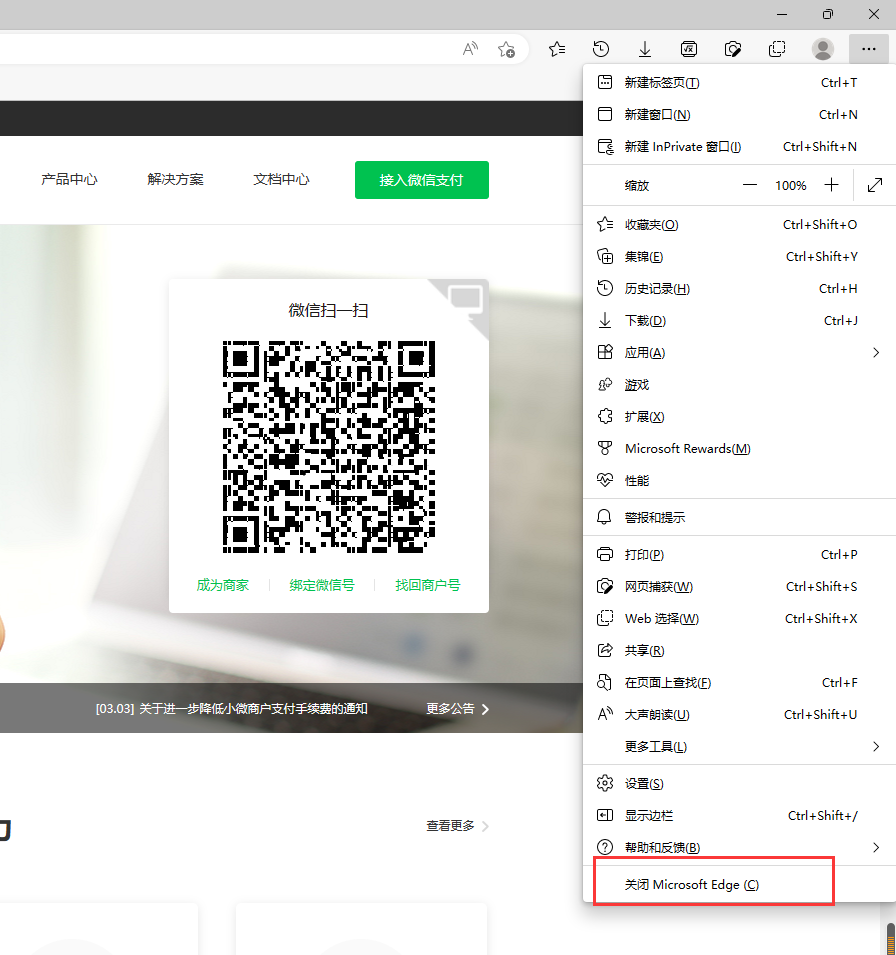Open 性能 menu entry

739,481
